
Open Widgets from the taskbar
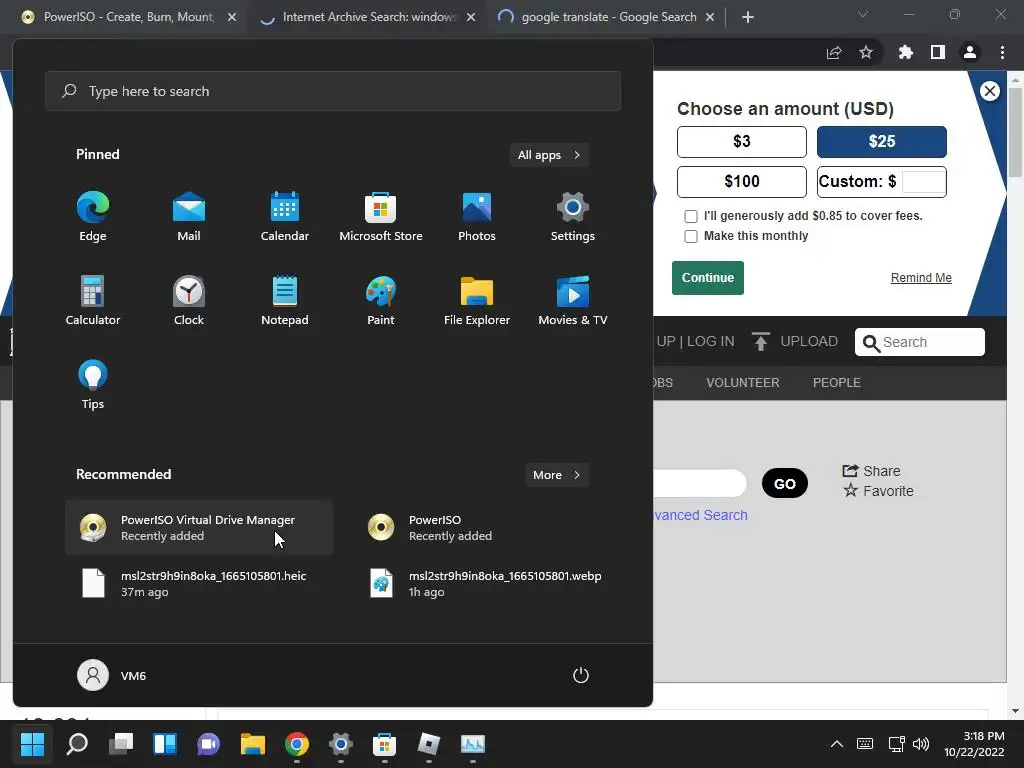[x=165, y=744]
